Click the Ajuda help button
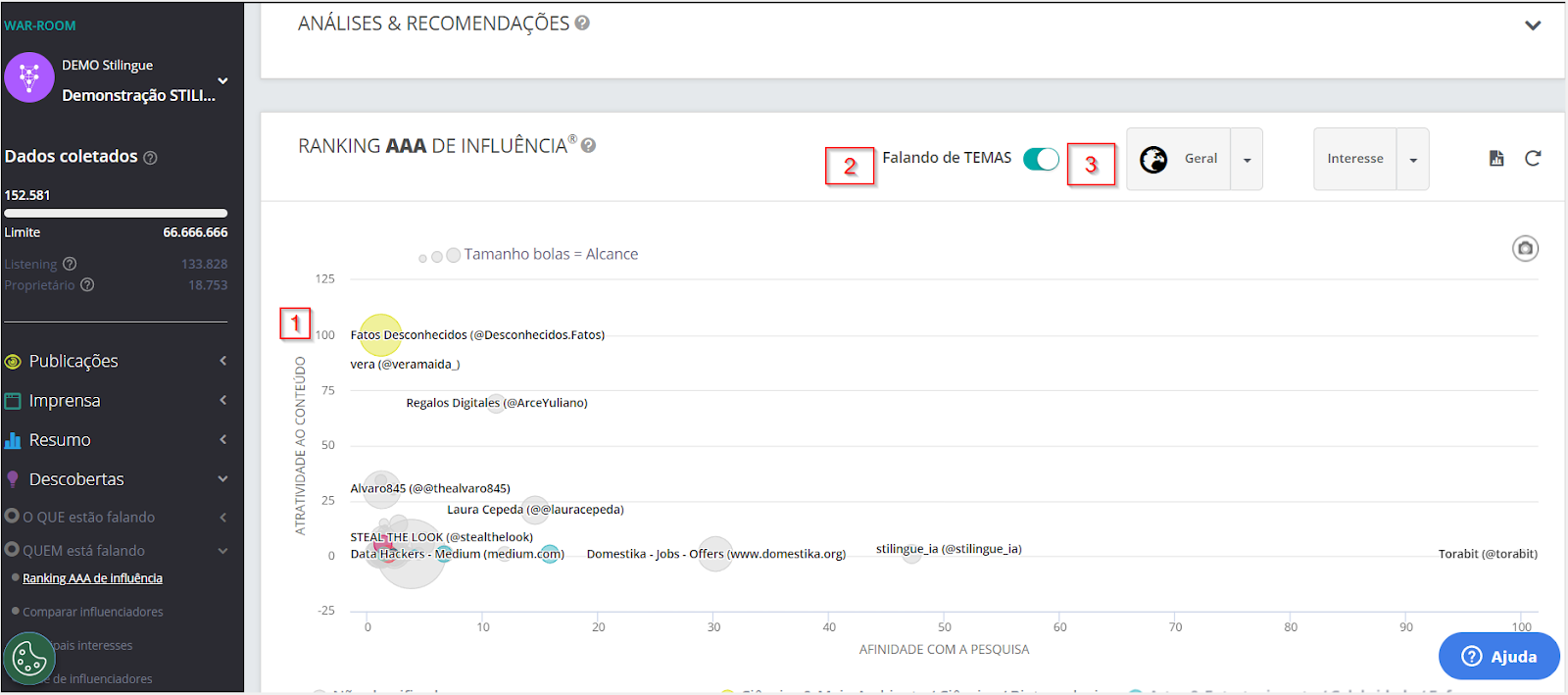This screenshot has width=1568, height=695. point(1498,656)
